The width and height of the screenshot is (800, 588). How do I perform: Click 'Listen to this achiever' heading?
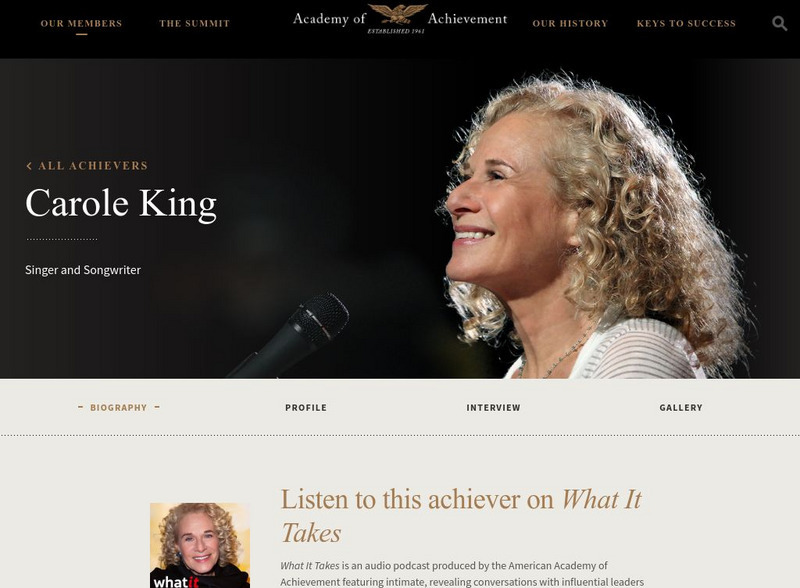tap(461, 516)
